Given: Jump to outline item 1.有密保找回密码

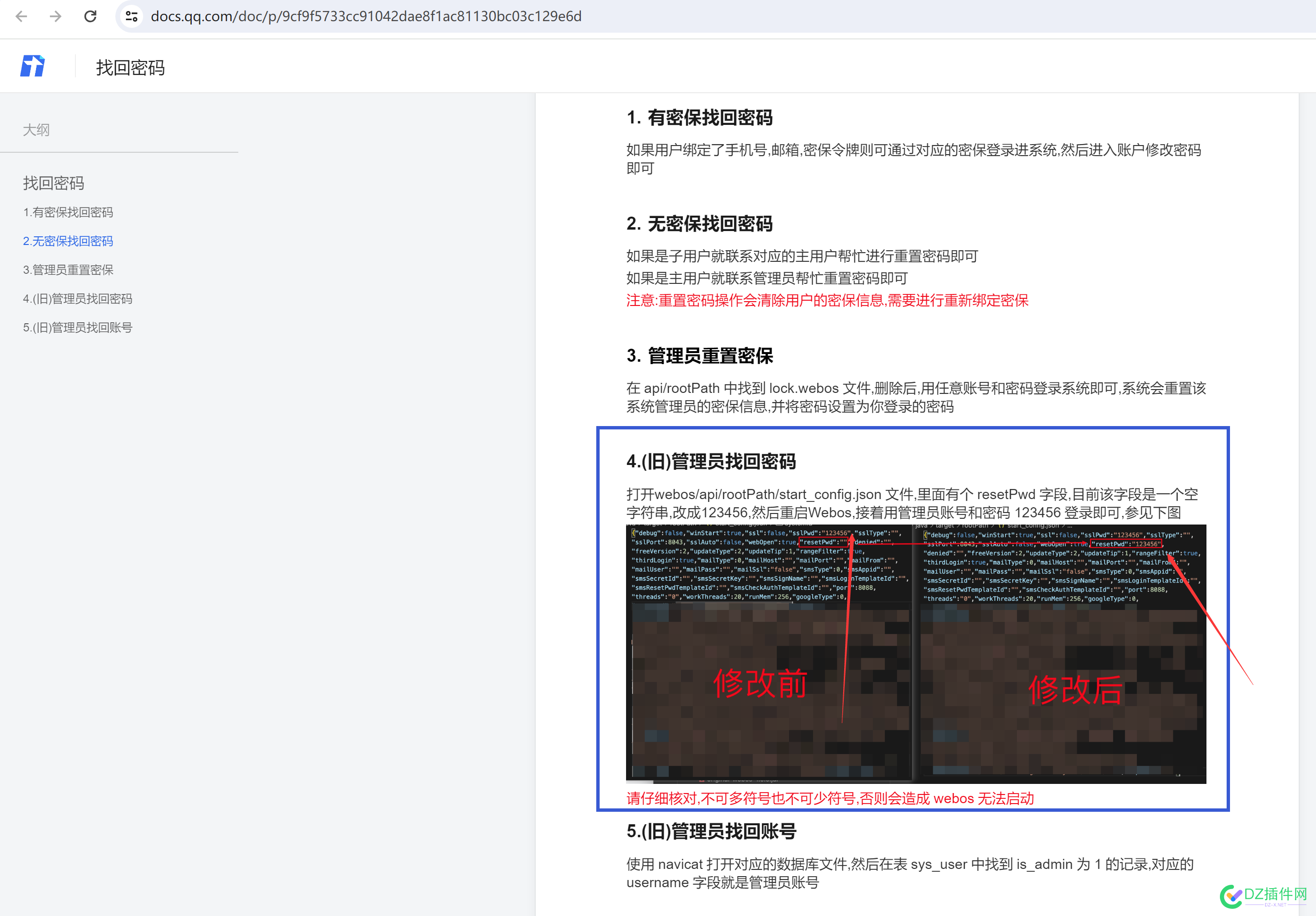Looking at the screenshot, I should coord(68,212).
